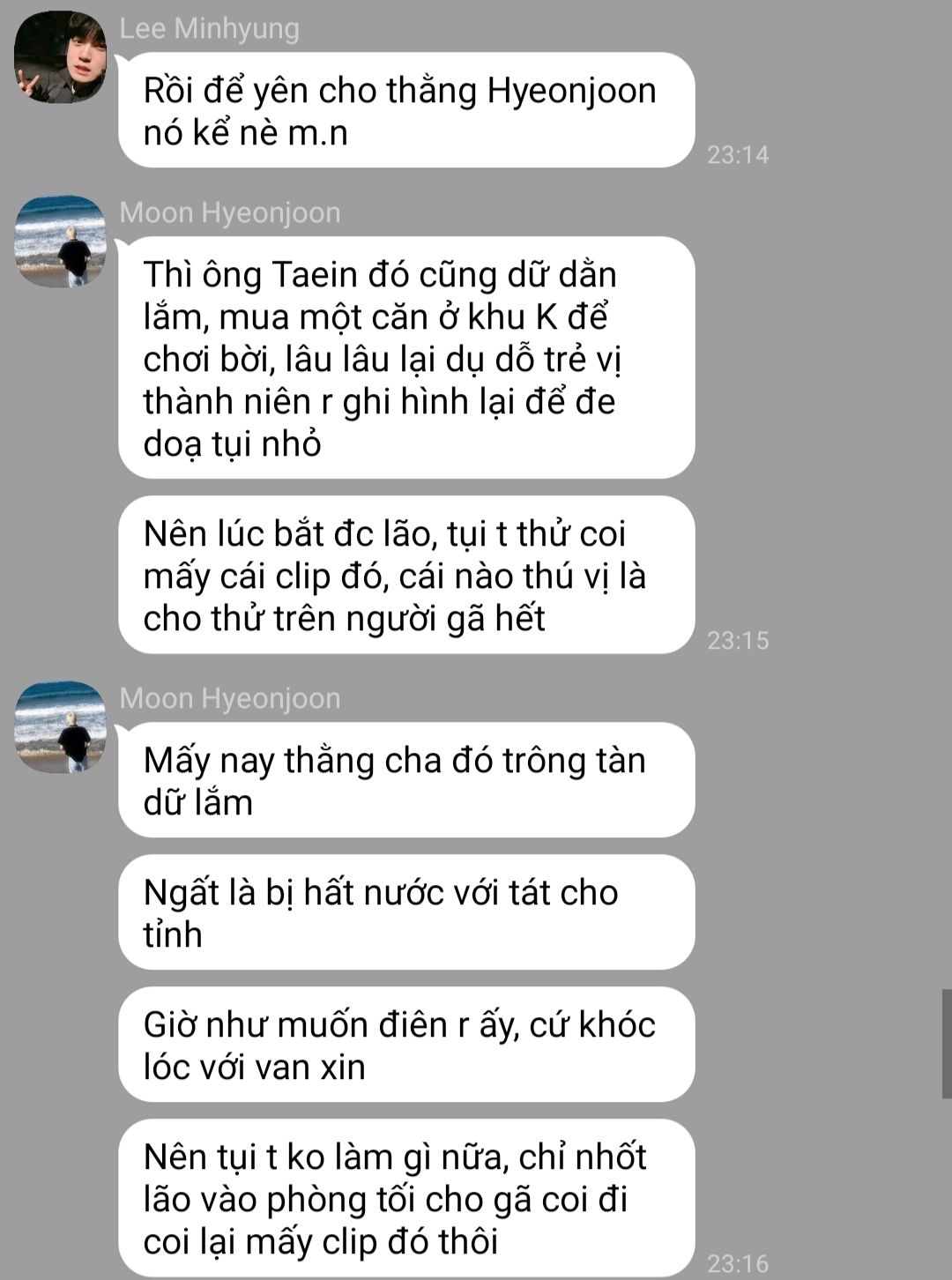Select the message starting 'Nên lúc bắt đc lão'
This screenshot has width=952, height=1280.
[406, 575]
